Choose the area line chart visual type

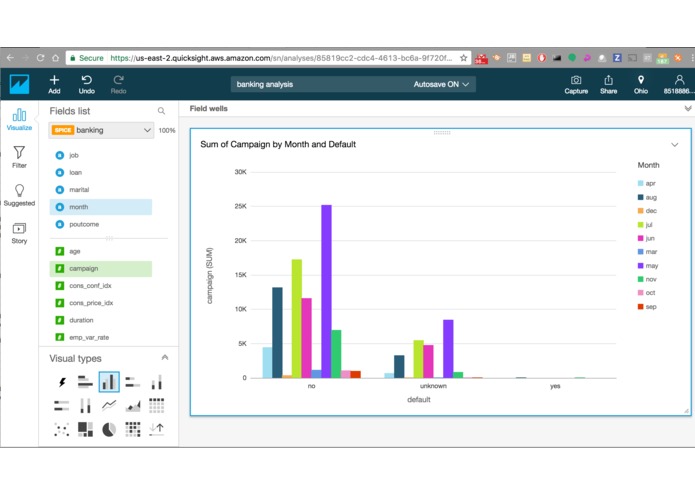click(133, 405)
